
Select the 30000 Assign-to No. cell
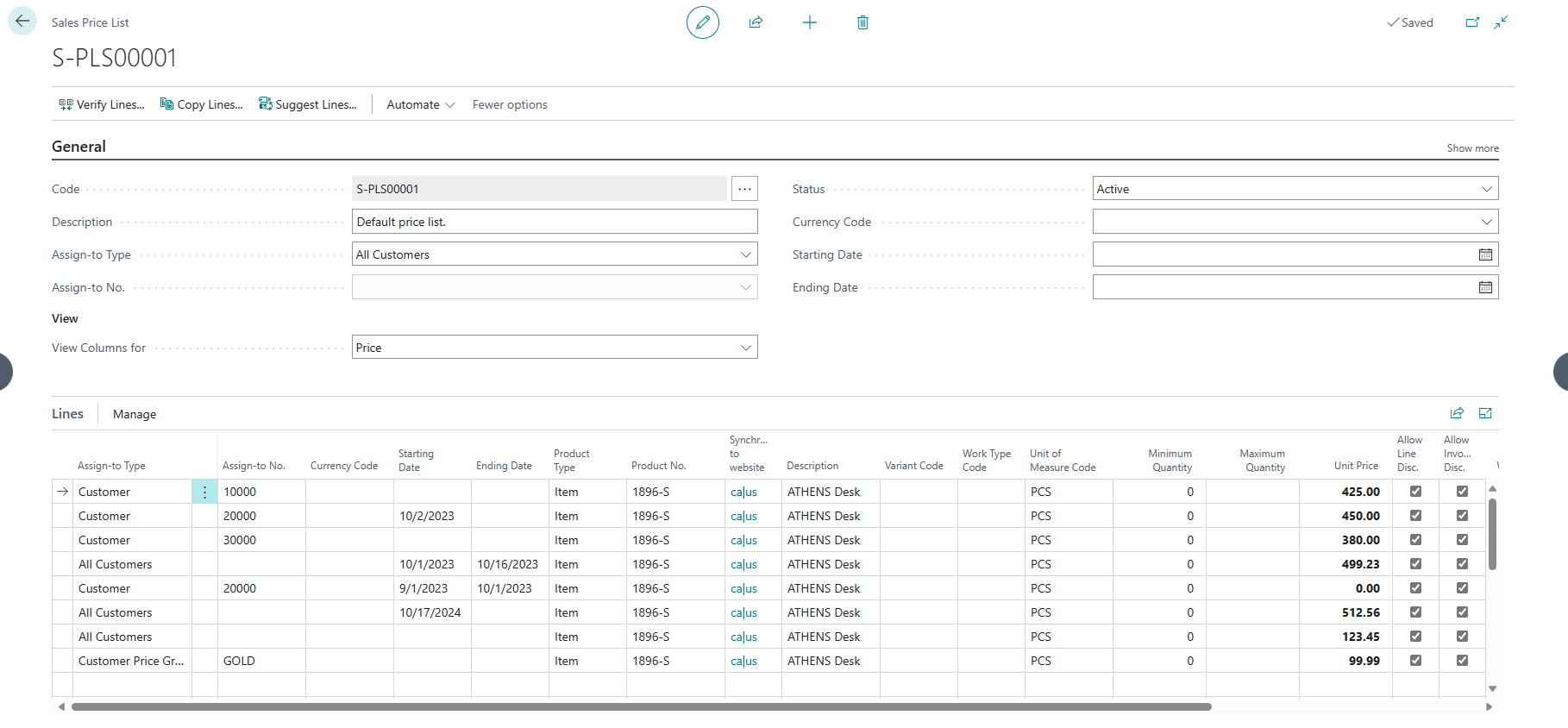(261, 540)
